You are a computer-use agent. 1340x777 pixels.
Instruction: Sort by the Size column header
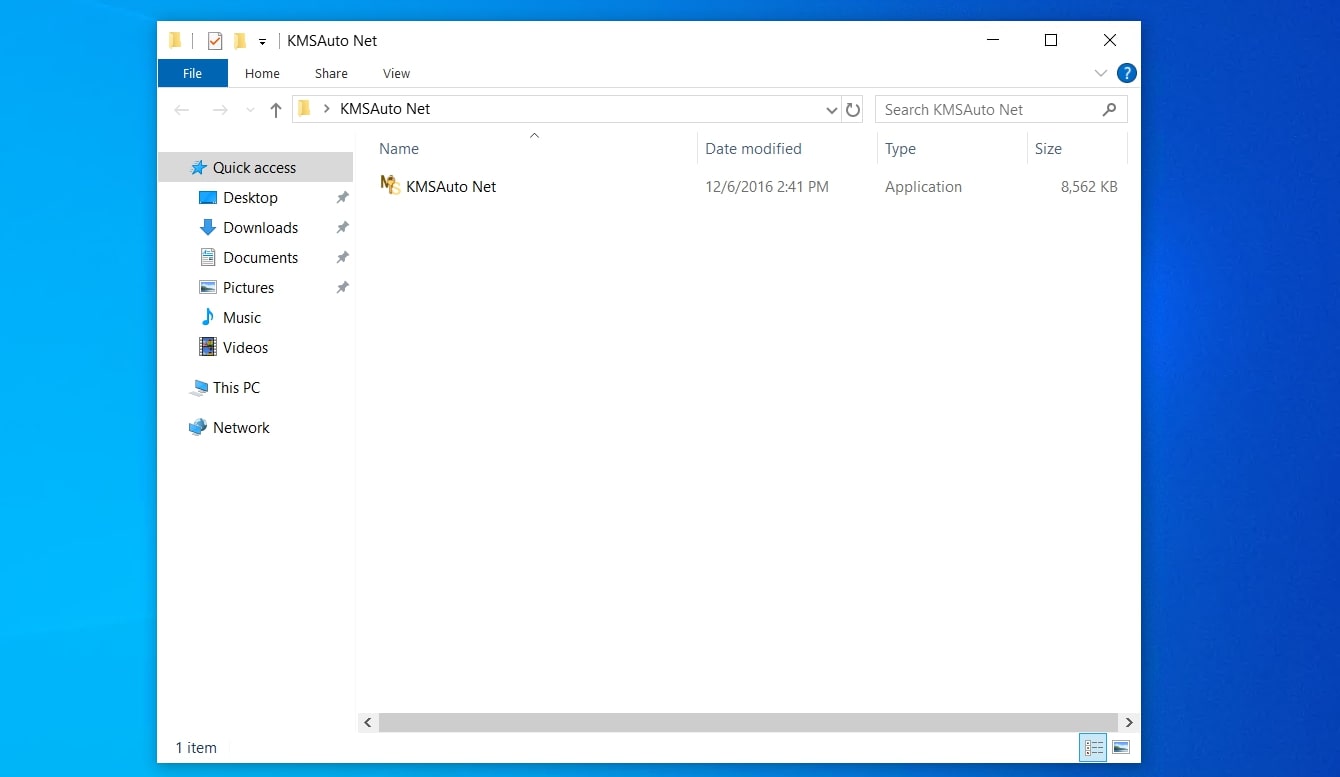tap(1048, 149)
